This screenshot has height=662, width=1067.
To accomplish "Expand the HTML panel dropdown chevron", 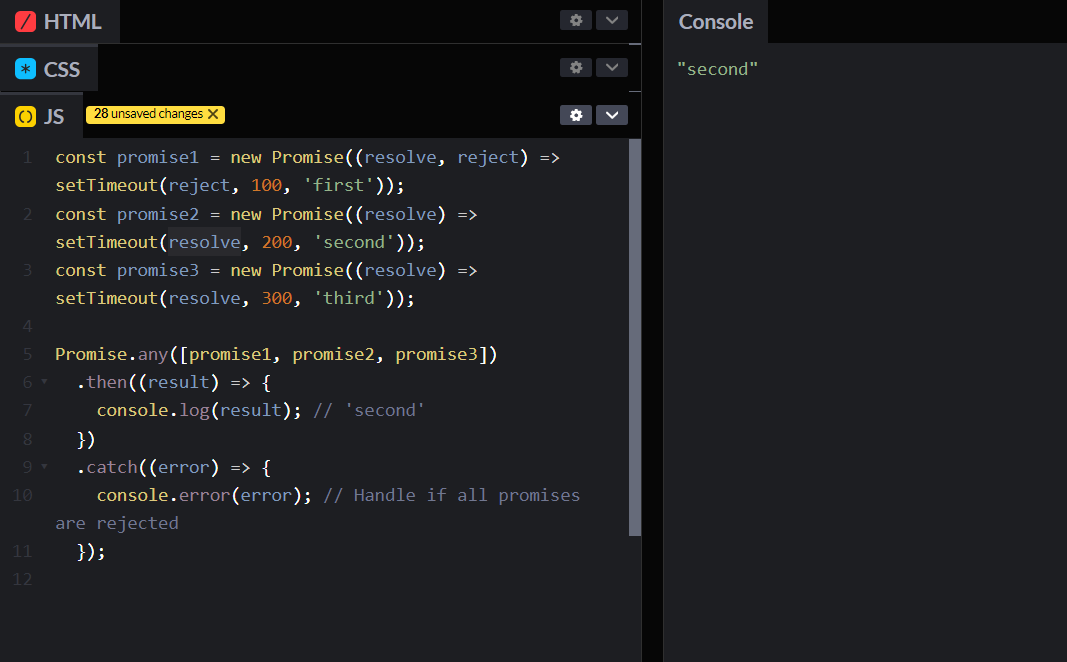I will [x=612, y=20].
